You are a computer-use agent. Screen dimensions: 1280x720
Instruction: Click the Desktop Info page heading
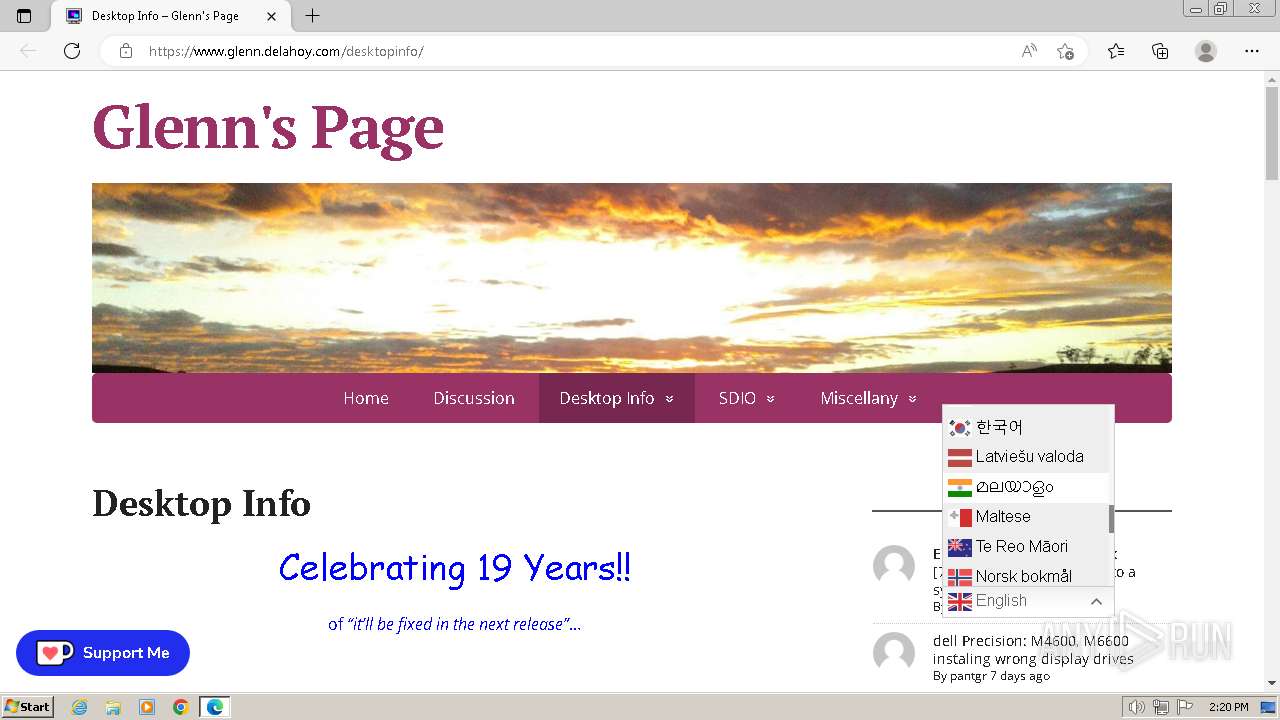click(x=202, y=503)
